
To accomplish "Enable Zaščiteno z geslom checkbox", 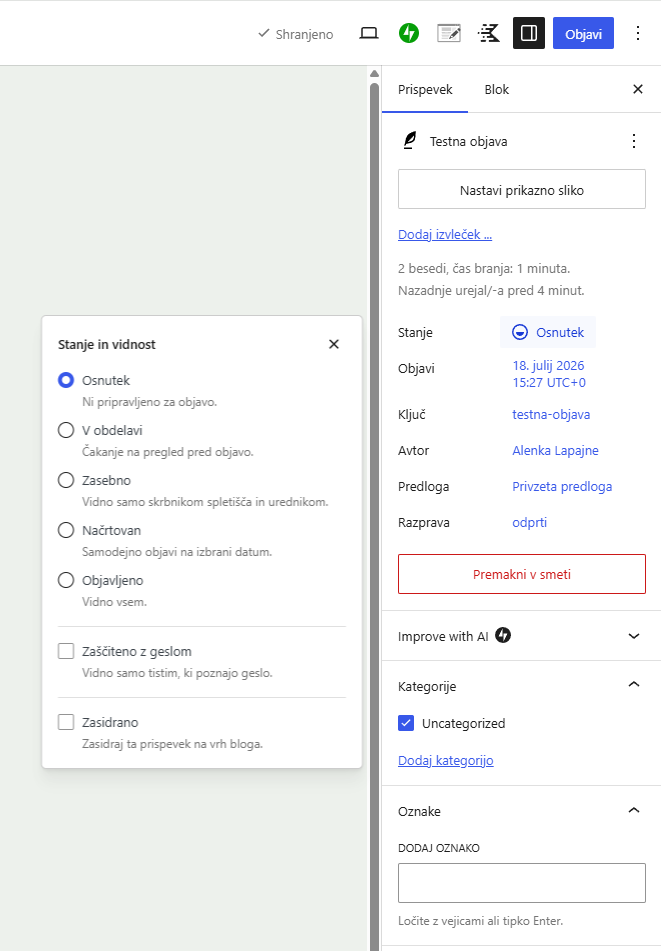I will coord(65,651).
